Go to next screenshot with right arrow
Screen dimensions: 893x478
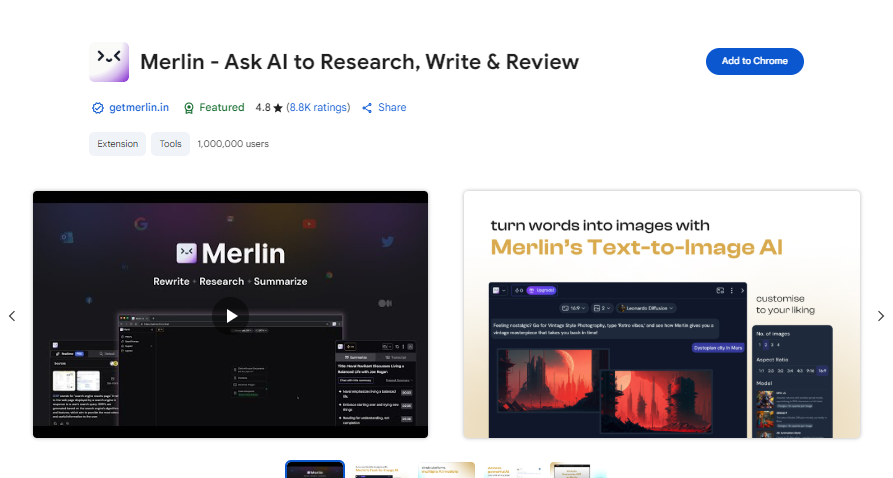(x=880, y=316)
